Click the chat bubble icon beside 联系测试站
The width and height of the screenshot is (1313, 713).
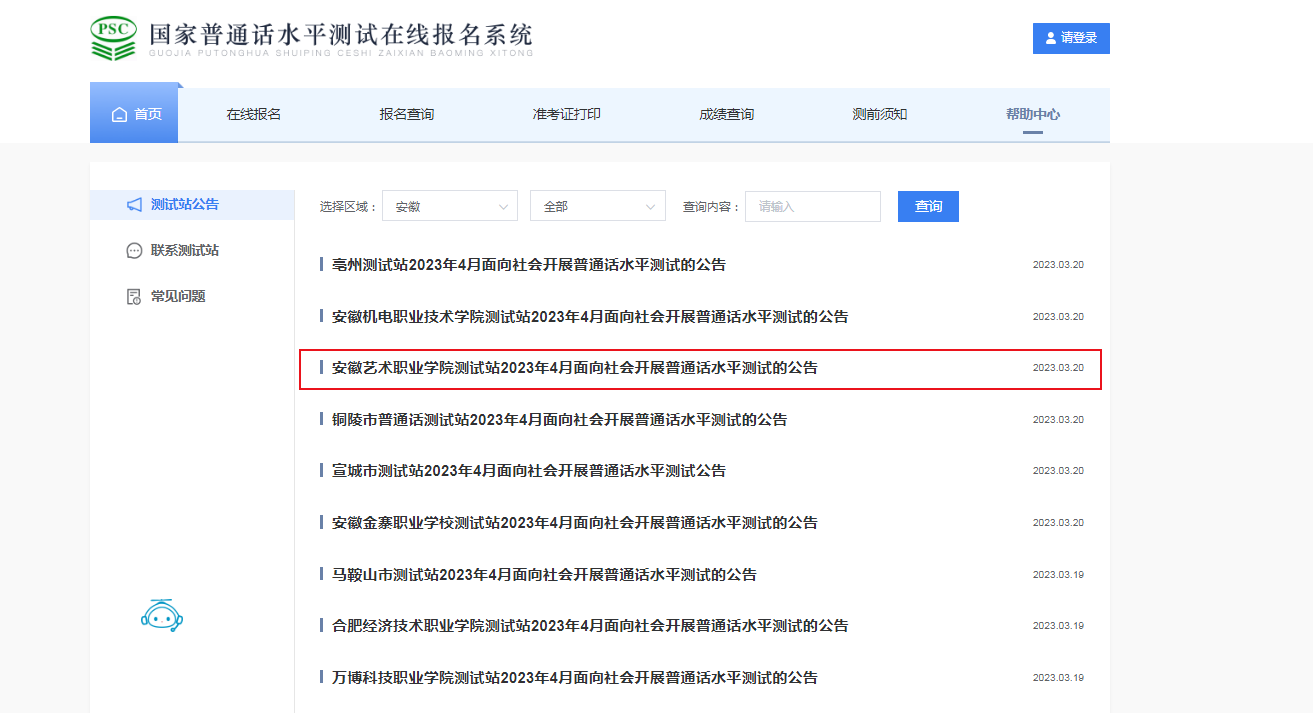(x=134, y=251)
